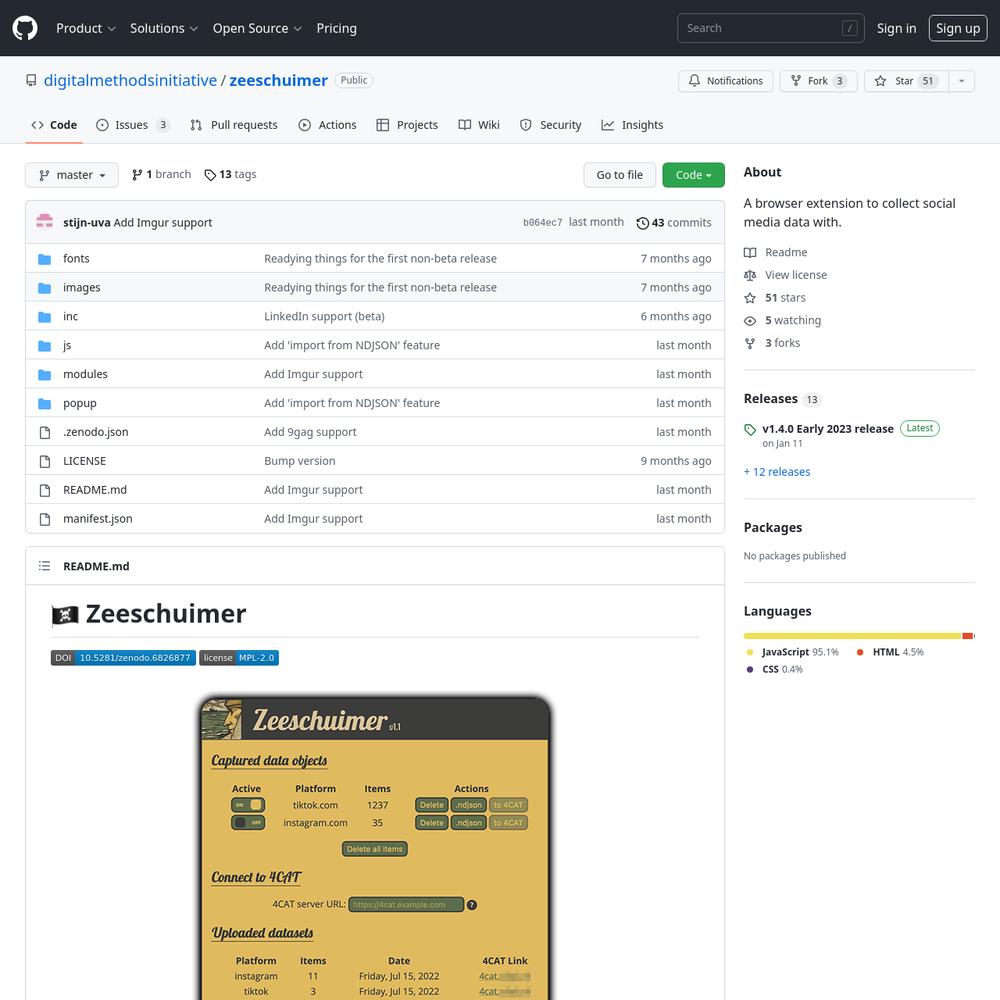Click the inc folder icon
Screen dimensions: 1000x1000
click(45, 317)
